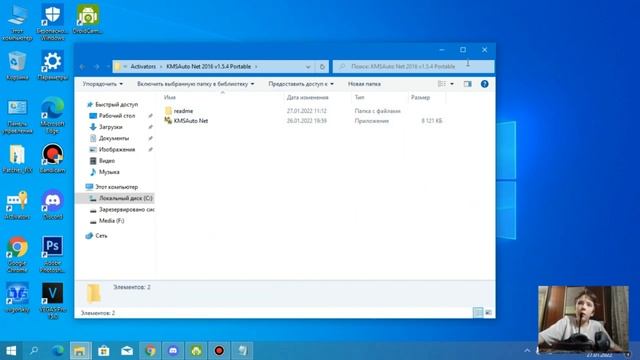Screen dimensions: 640x360
Task: Open Microsoft Store from the taskbar
Action: point(104,351)
